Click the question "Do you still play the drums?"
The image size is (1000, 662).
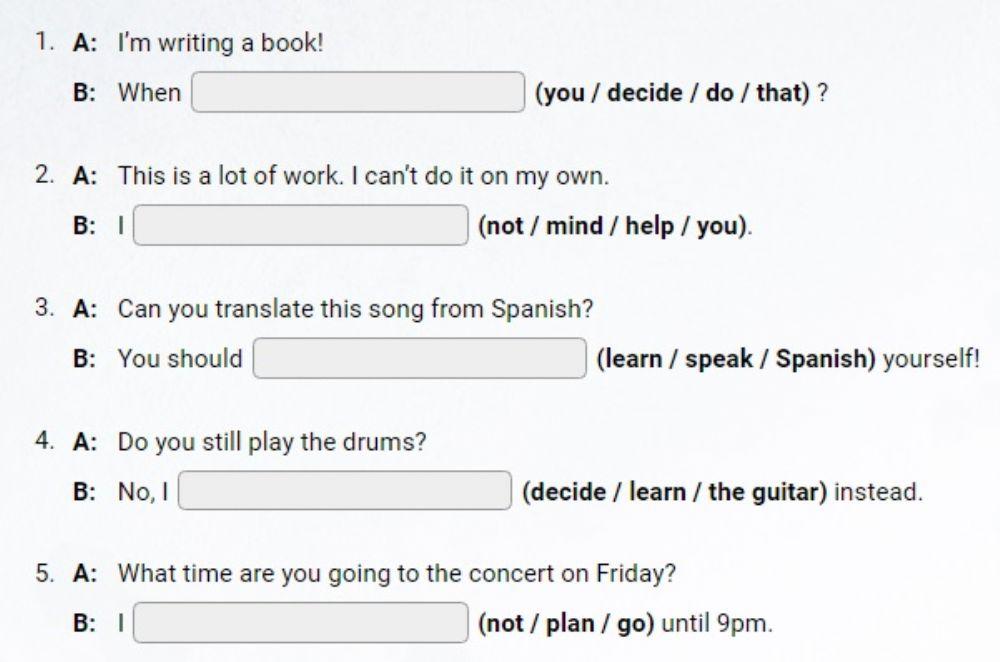pyautogui.click(x=272, y=442)
